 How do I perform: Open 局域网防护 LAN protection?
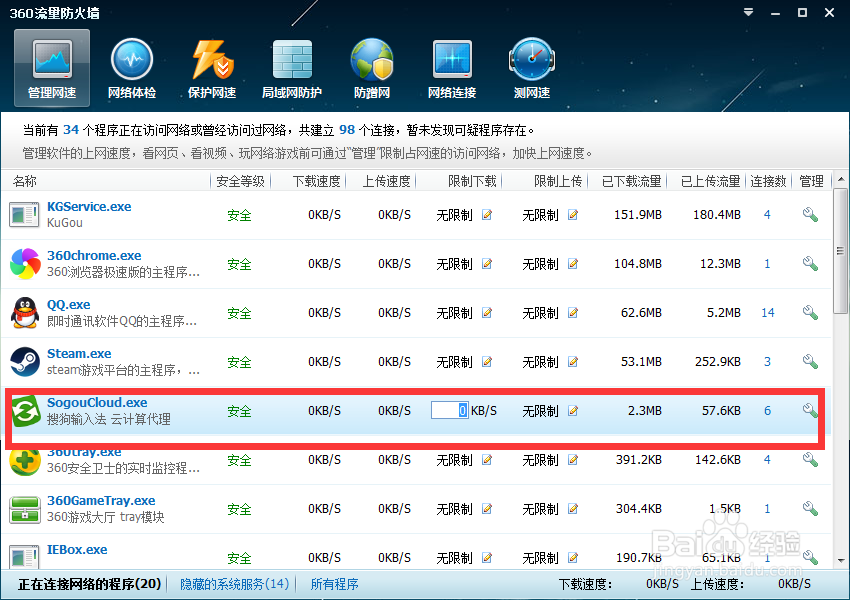click(x=292, y=69)
